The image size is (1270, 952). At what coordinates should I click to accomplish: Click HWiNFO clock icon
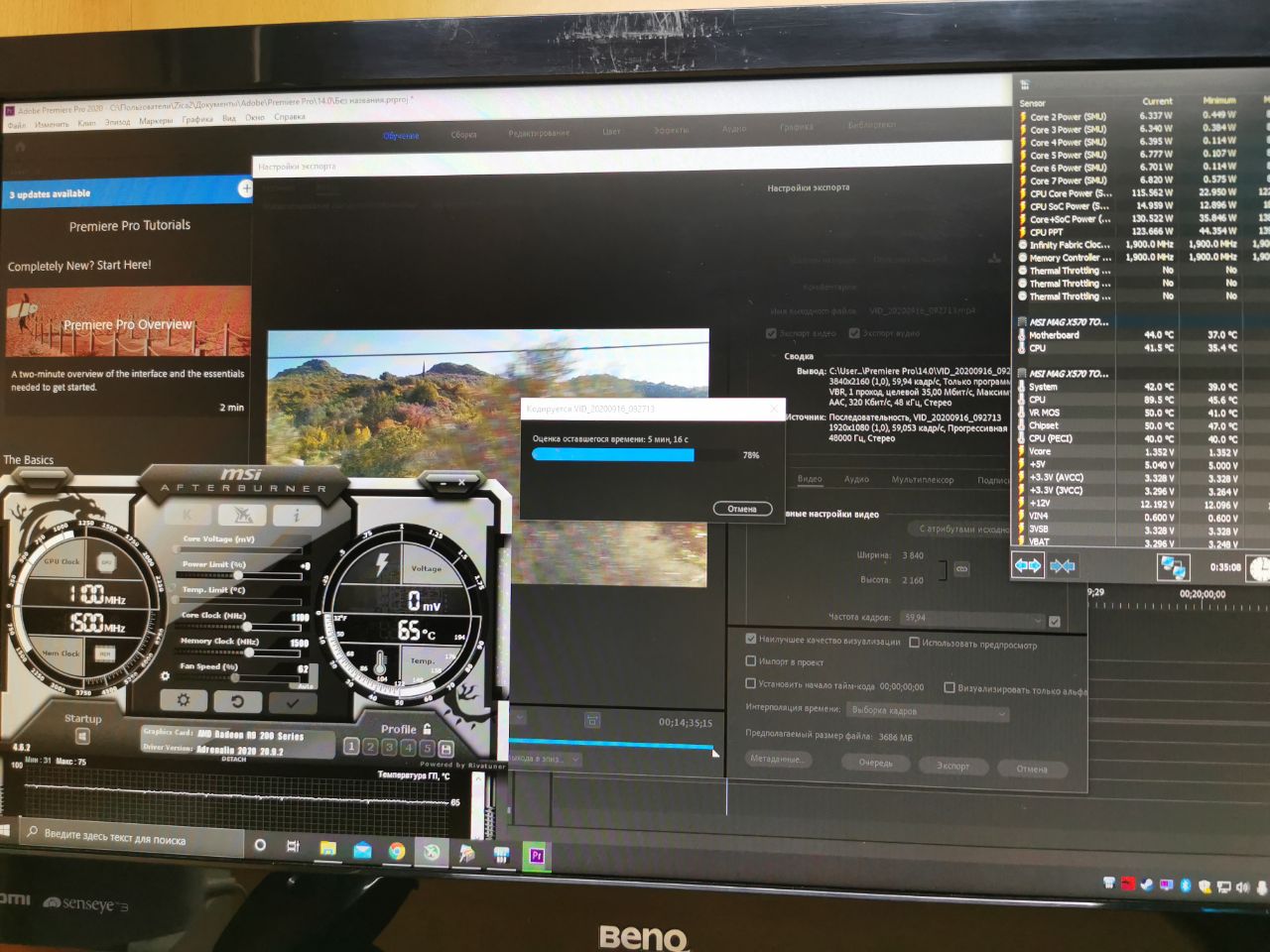(1258, 568)
